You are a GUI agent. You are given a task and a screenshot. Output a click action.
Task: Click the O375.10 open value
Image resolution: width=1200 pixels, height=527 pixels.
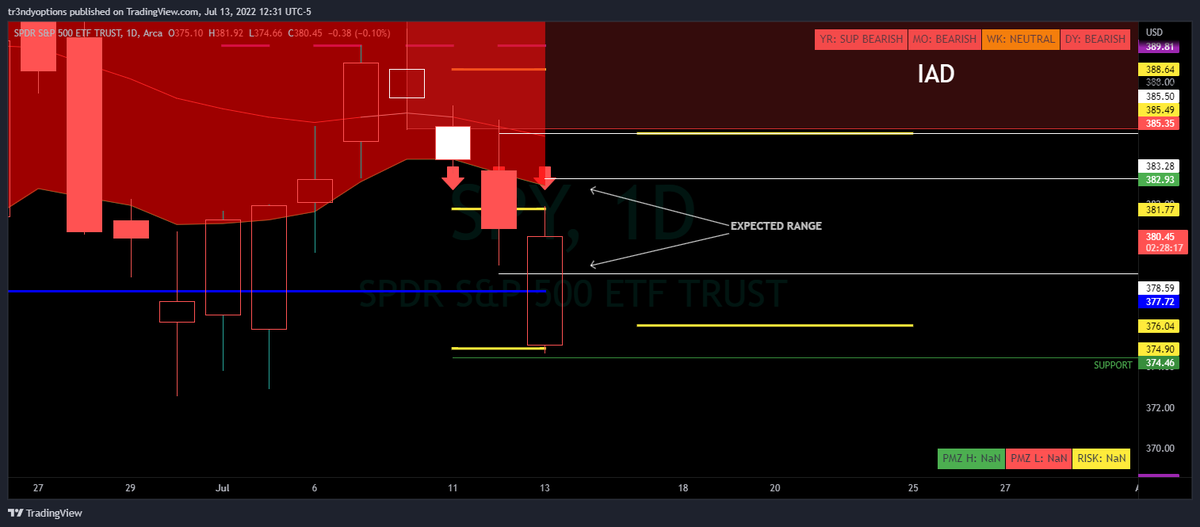tap(188, 35)
